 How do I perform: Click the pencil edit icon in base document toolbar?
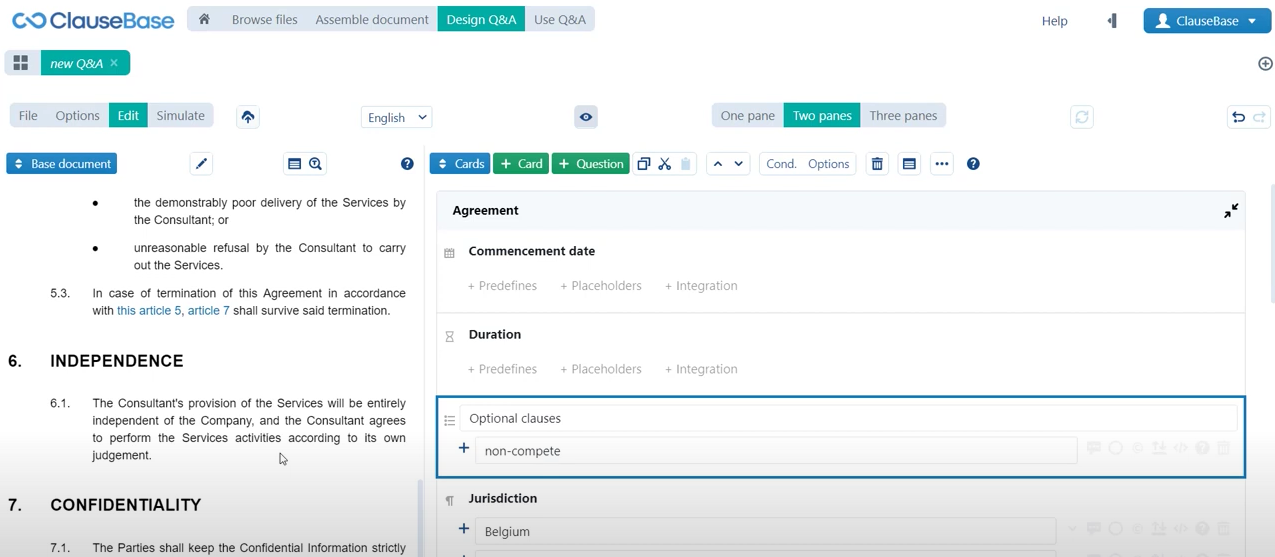[201, 164]
